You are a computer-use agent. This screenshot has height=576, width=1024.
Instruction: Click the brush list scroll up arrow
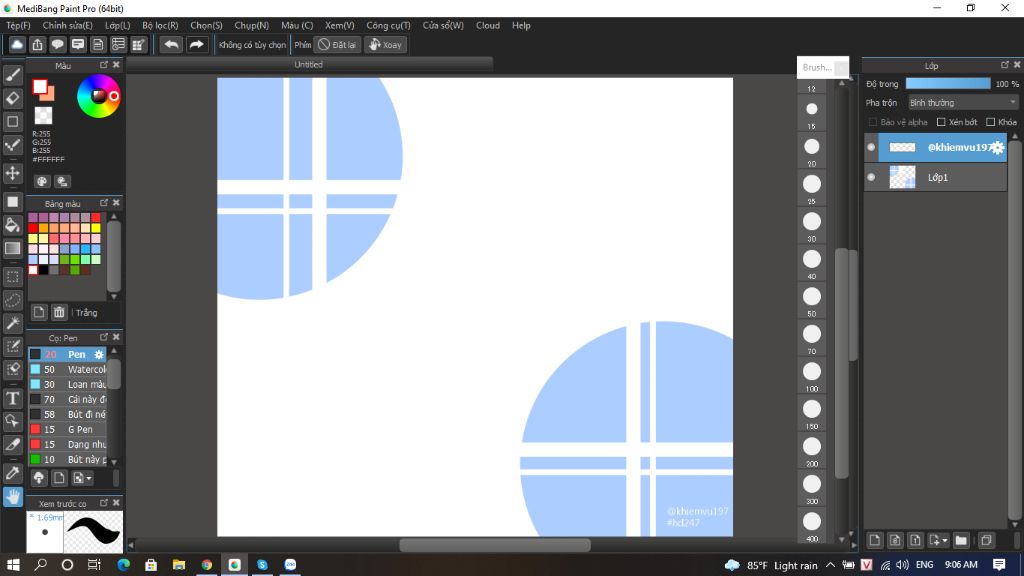click(x=114, y=351)
